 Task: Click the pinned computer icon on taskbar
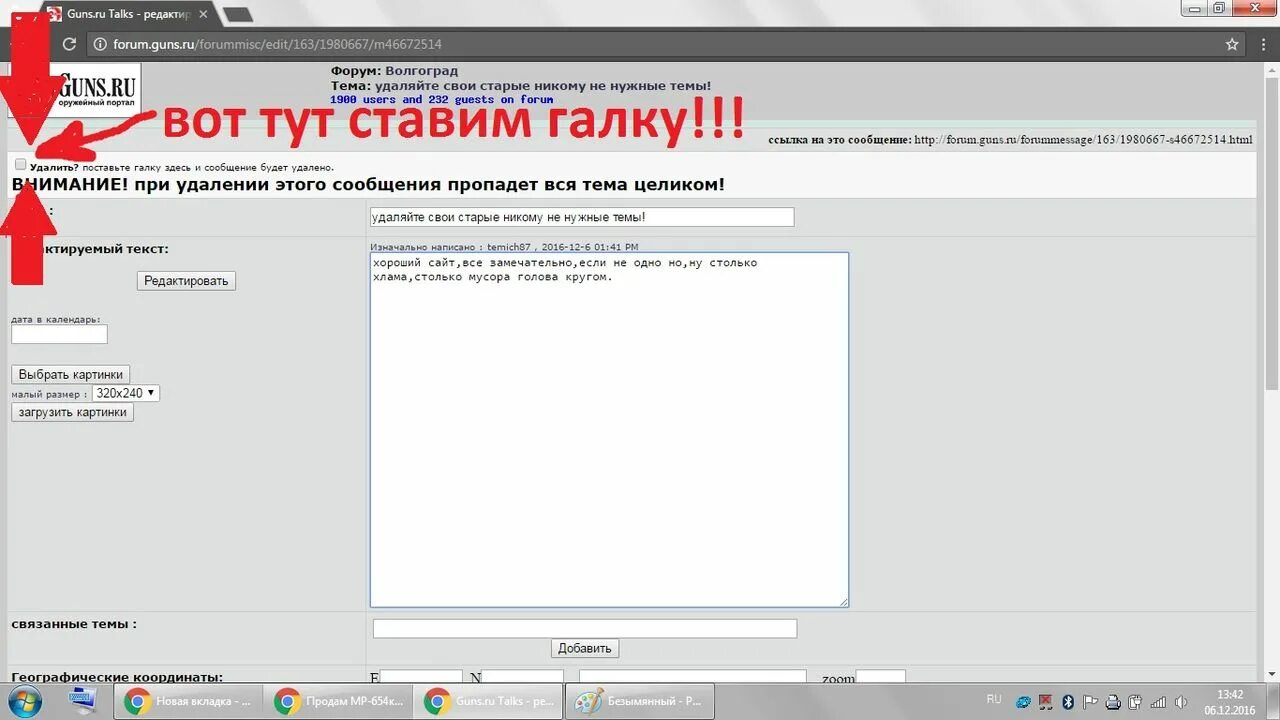point(84,701)
